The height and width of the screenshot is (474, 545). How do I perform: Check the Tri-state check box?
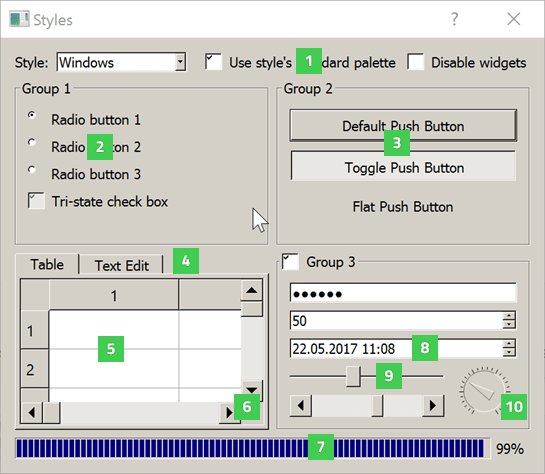[x=36, y=201]
